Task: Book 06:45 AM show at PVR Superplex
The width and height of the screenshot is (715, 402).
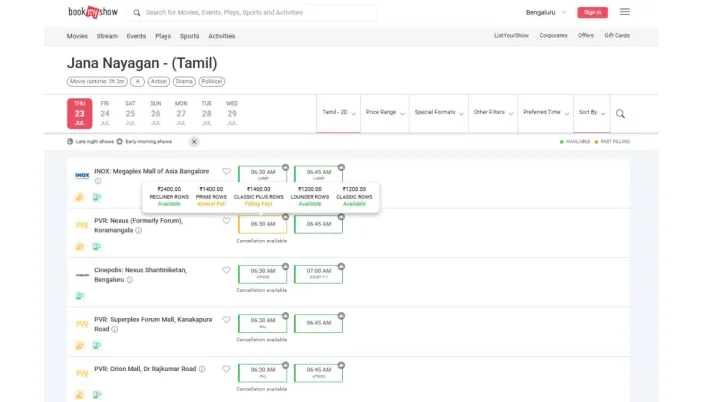Action: pyautogui.click(x=319, y=323)
